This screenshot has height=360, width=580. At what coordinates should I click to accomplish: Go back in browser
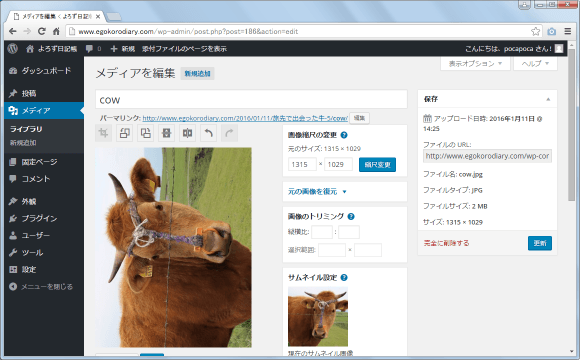point(13,31)
